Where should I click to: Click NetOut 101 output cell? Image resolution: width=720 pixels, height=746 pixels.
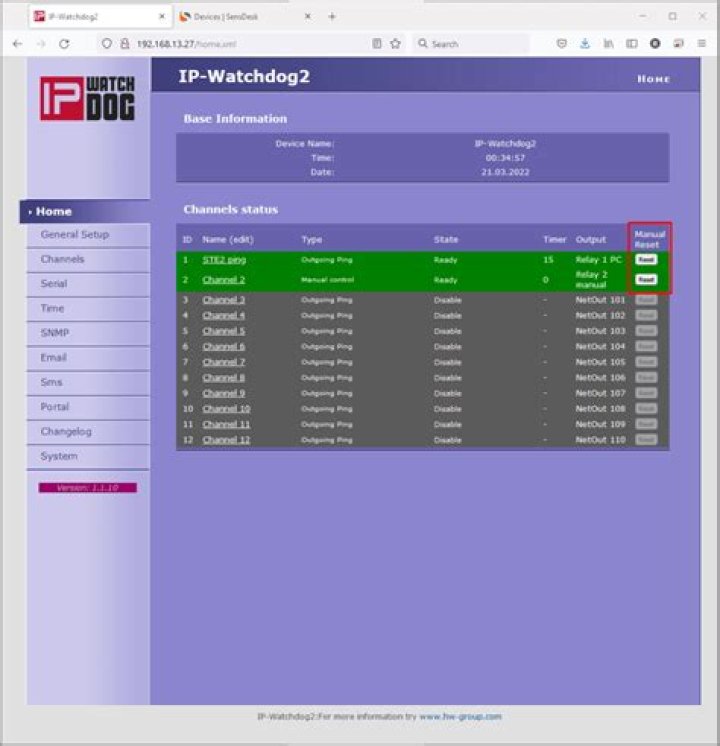tap(600, 300)
